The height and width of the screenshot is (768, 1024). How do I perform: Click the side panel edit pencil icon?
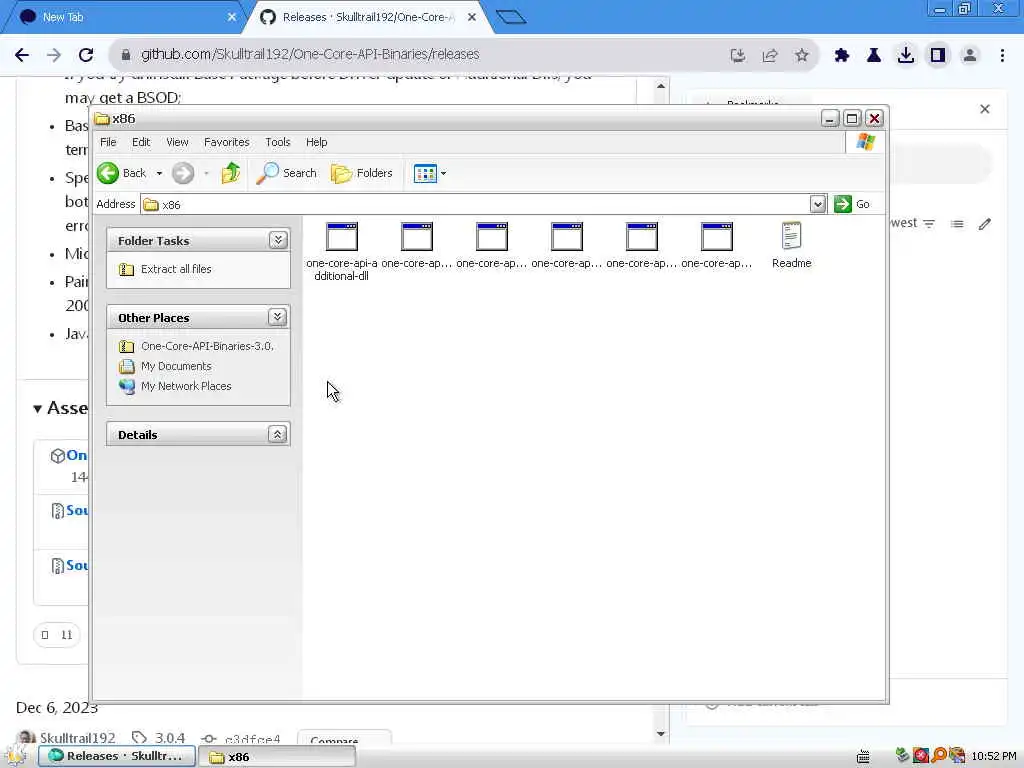coord(985,224)
